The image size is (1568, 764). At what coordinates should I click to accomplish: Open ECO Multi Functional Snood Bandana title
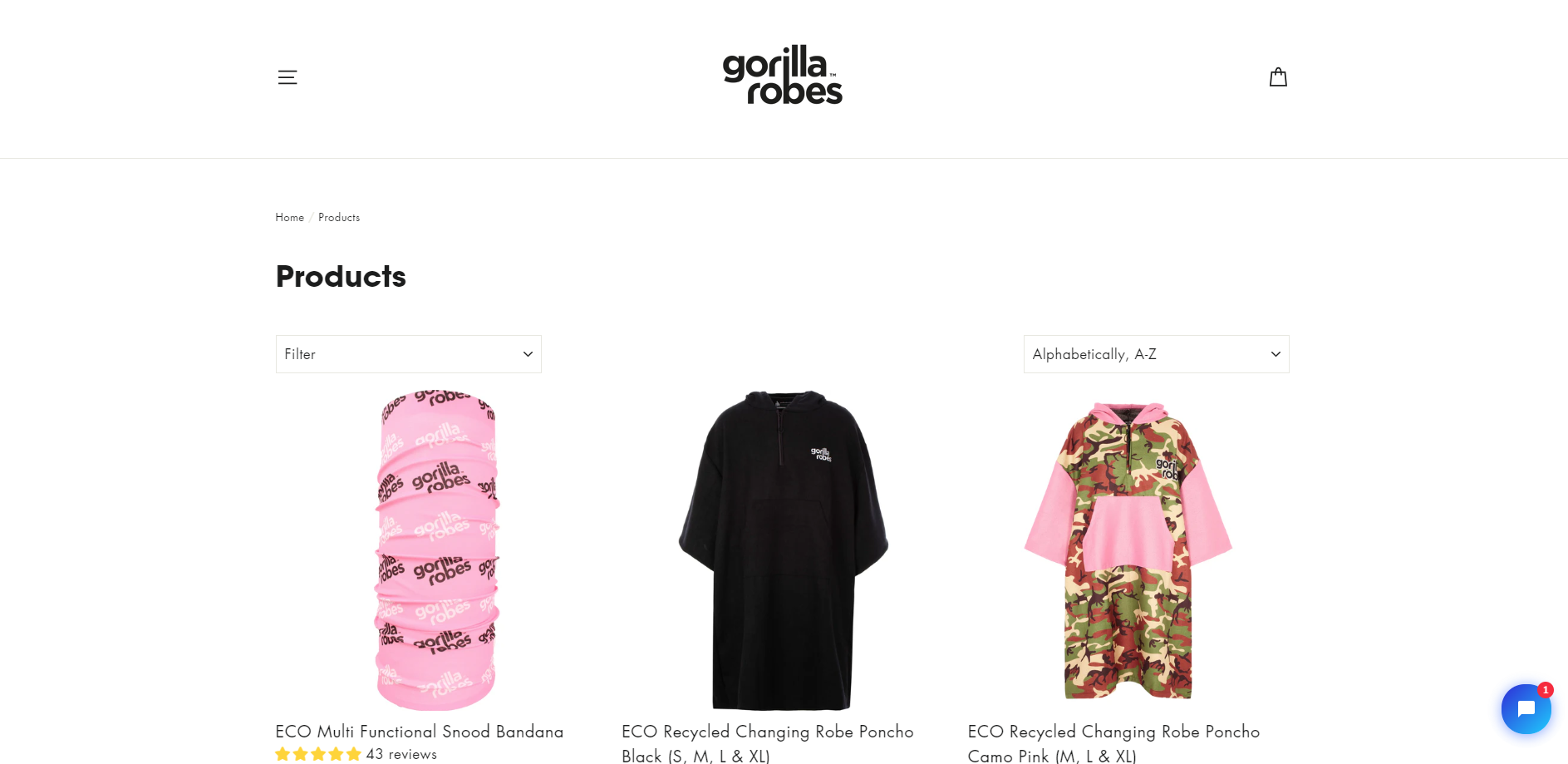420,732
